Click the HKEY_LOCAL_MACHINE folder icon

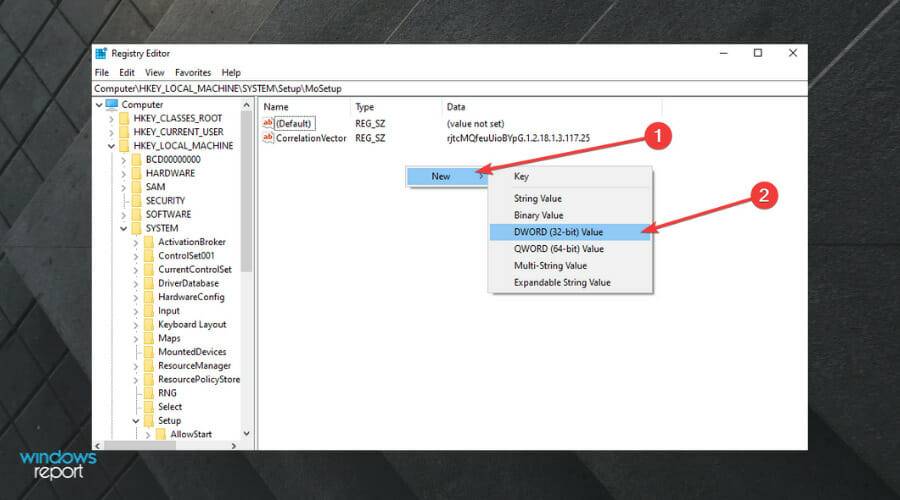pyautogui.click(x=124, y=146)
